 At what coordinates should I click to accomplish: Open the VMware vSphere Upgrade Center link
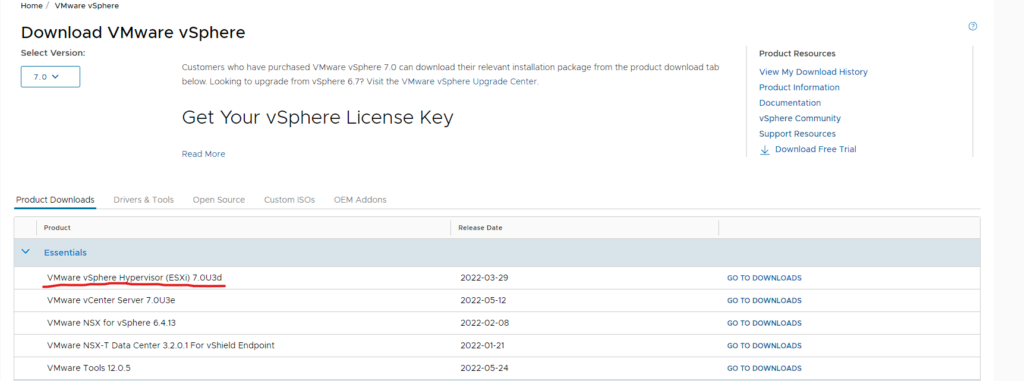pyautogui.click(x=469, y=82)
